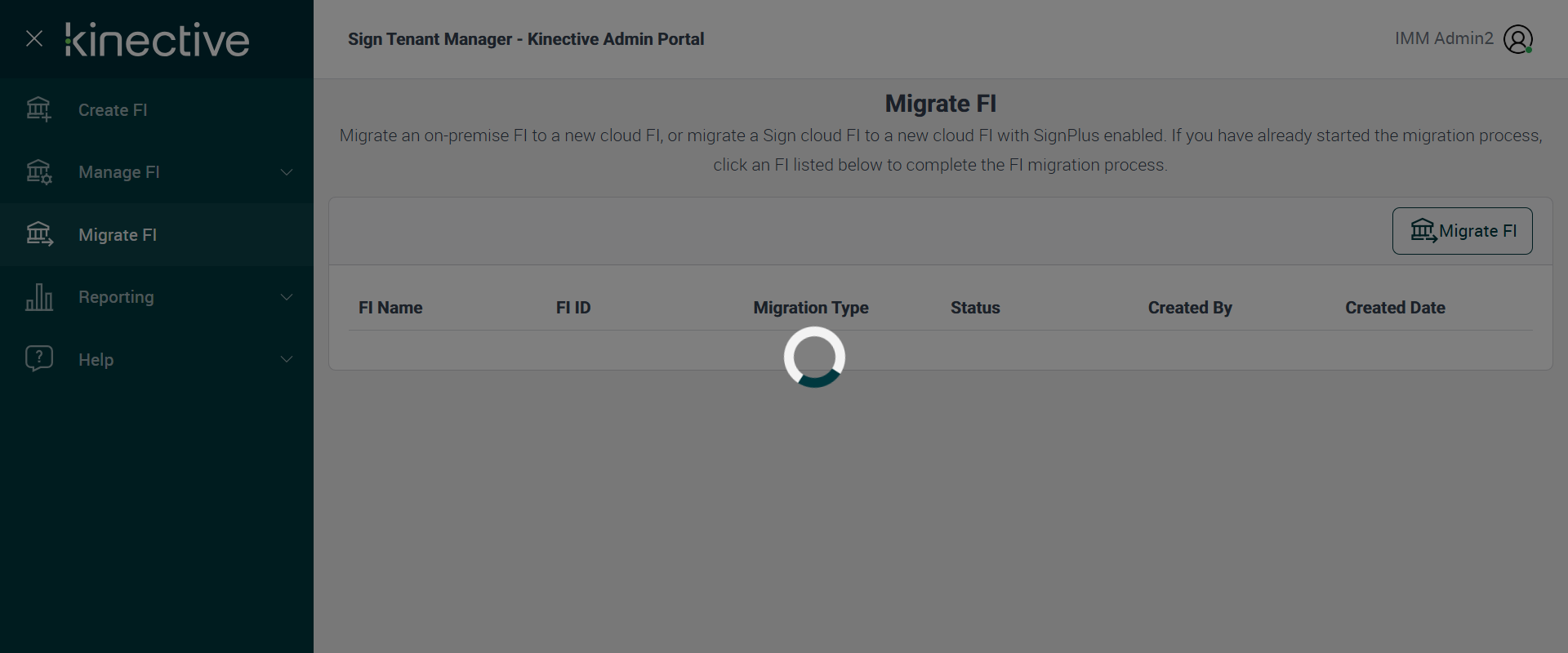
Task: Click the Manage FI bank gear icon
Action: (38, 172)
